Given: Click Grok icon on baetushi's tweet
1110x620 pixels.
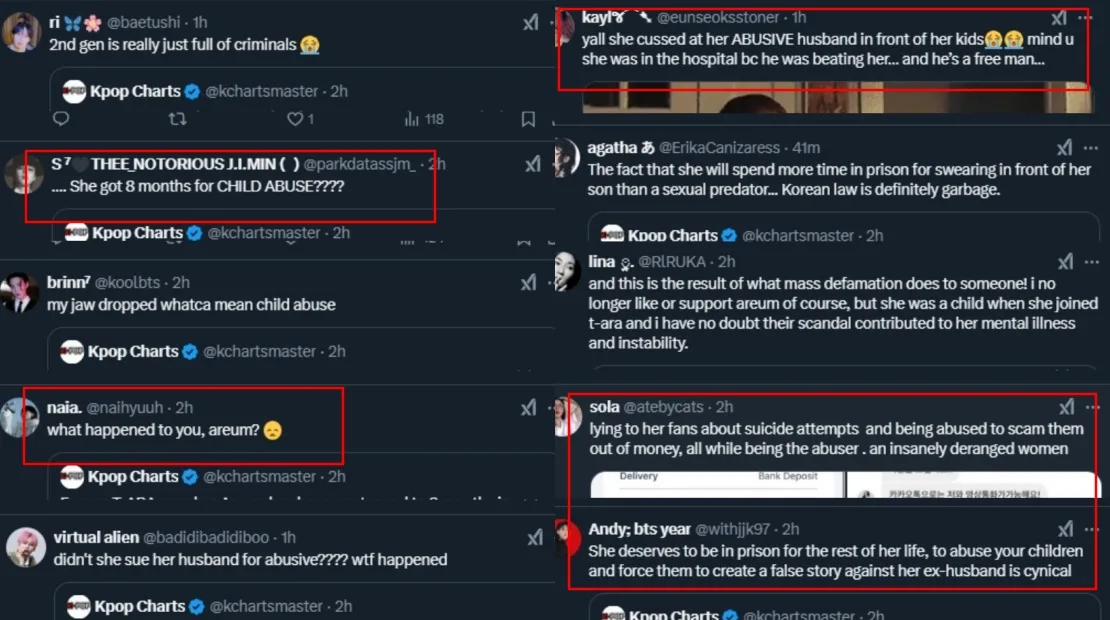Looking at the screenshot, I should click(529, 22).
